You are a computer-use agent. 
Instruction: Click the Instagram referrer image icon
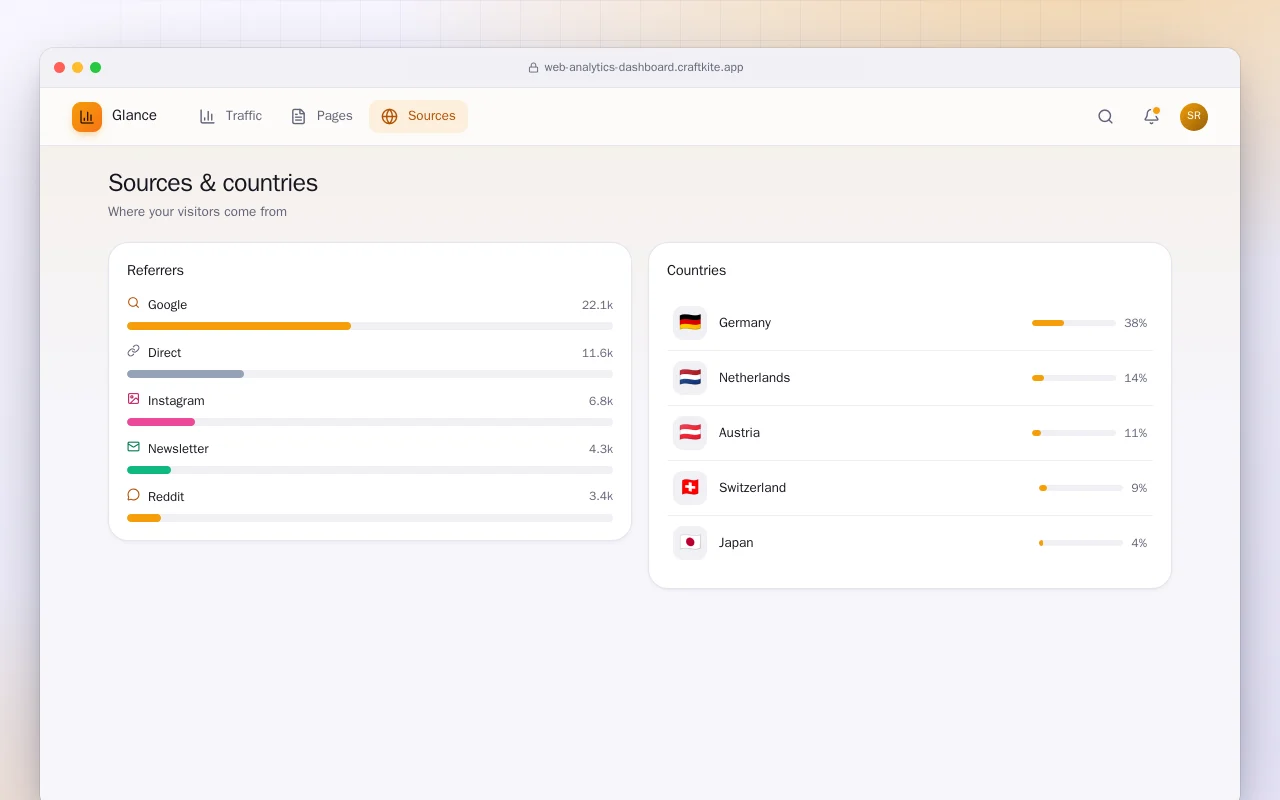[x=133, y=399]
